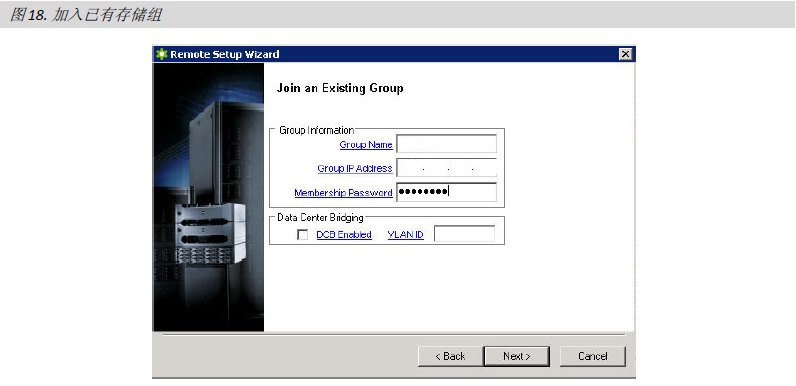Focus the VLAN ID input box

point(464,234)
